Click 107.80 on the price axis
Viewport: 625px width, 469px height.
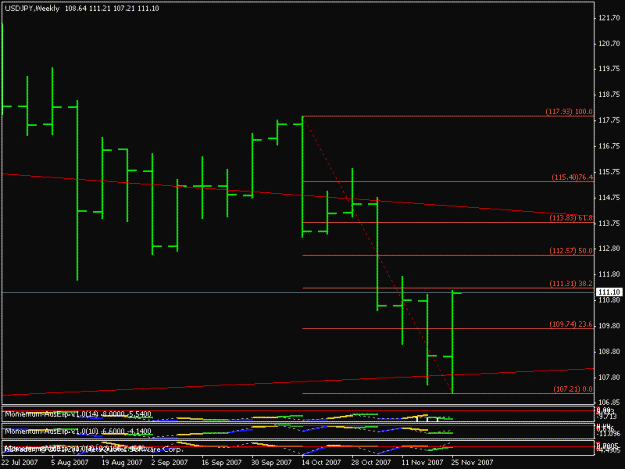609,377
